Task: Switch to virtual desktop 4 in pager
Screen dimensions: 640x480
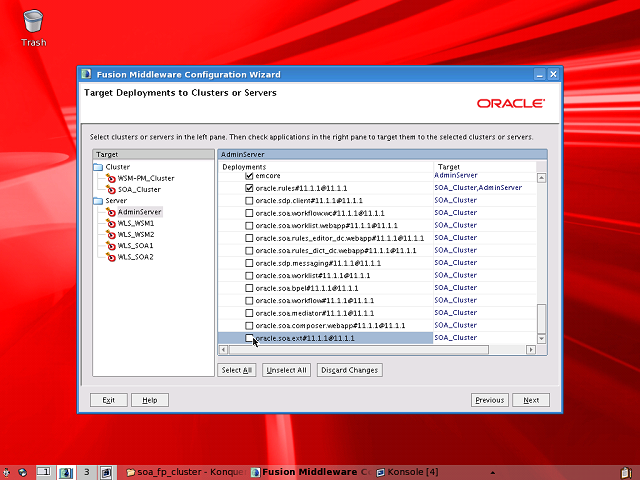Action: click(x=106, y=472)
